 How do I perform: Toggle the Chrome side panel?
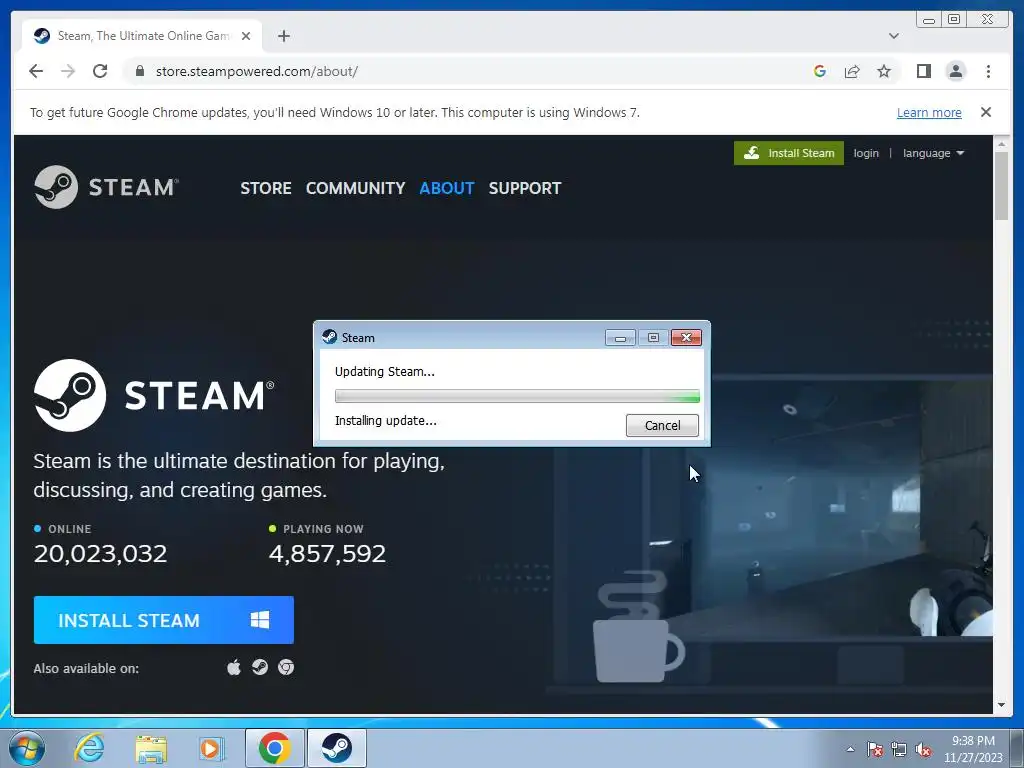coord(923,71)
